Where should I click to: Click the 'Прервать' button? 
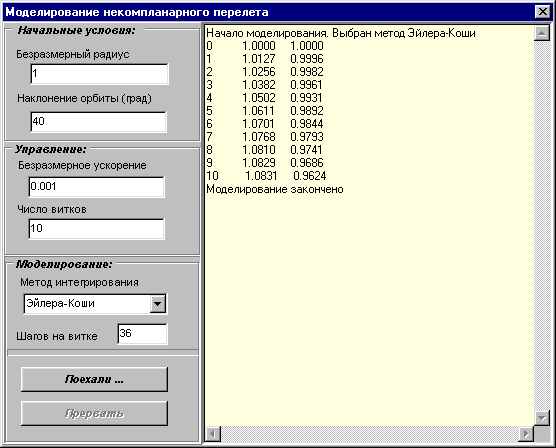[x=94, y=414]
